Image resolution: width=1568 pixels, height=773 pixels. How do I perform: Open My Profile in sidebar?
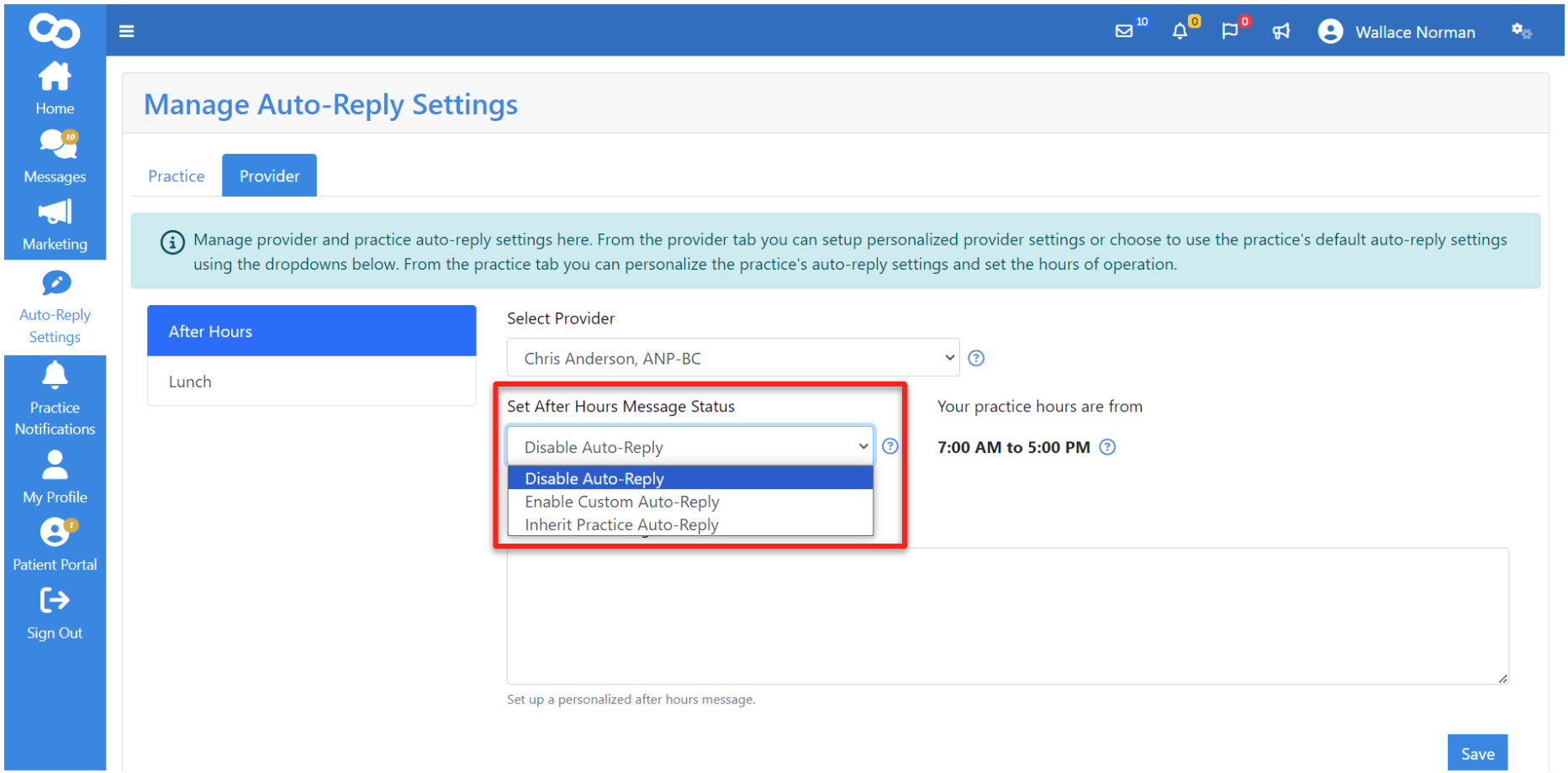point(55,477)
